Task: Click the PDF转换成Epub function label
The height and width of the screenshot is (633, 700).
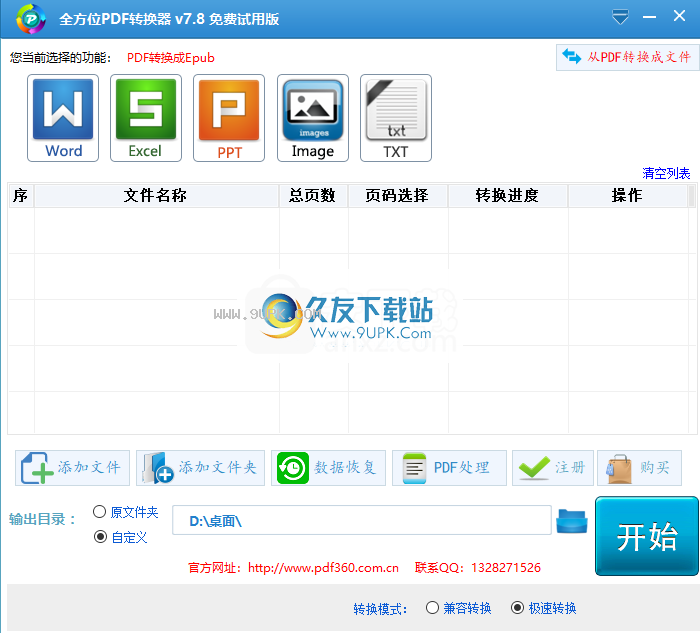Action: click(171, 58)
